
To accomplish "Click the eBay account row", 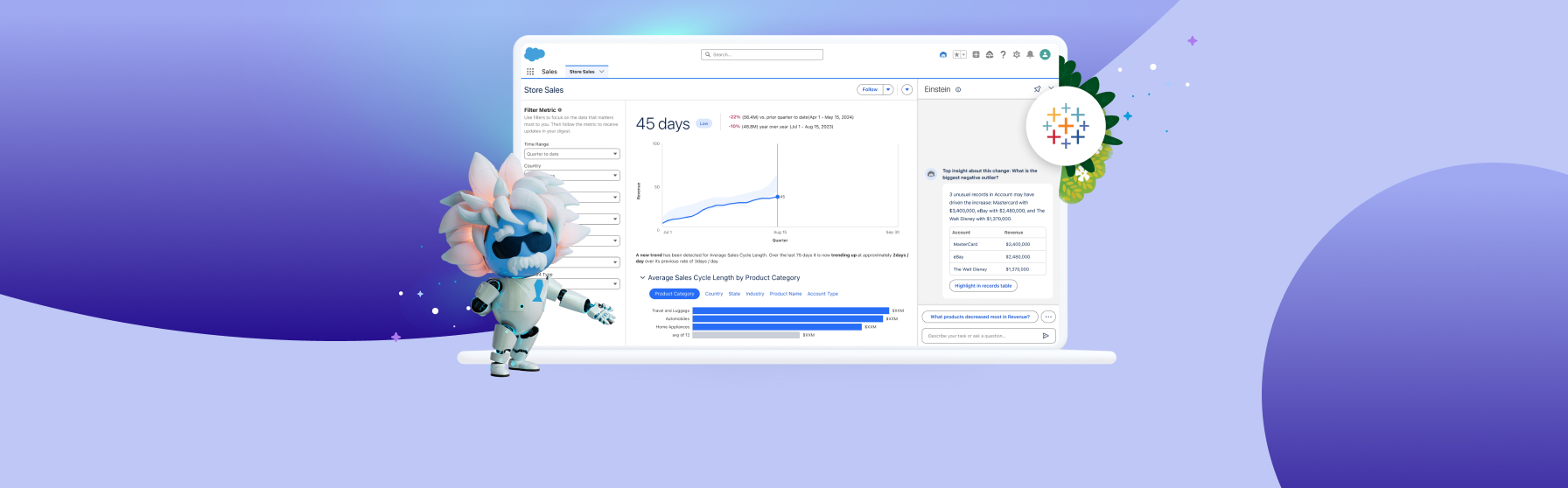I will pos(997,257).
